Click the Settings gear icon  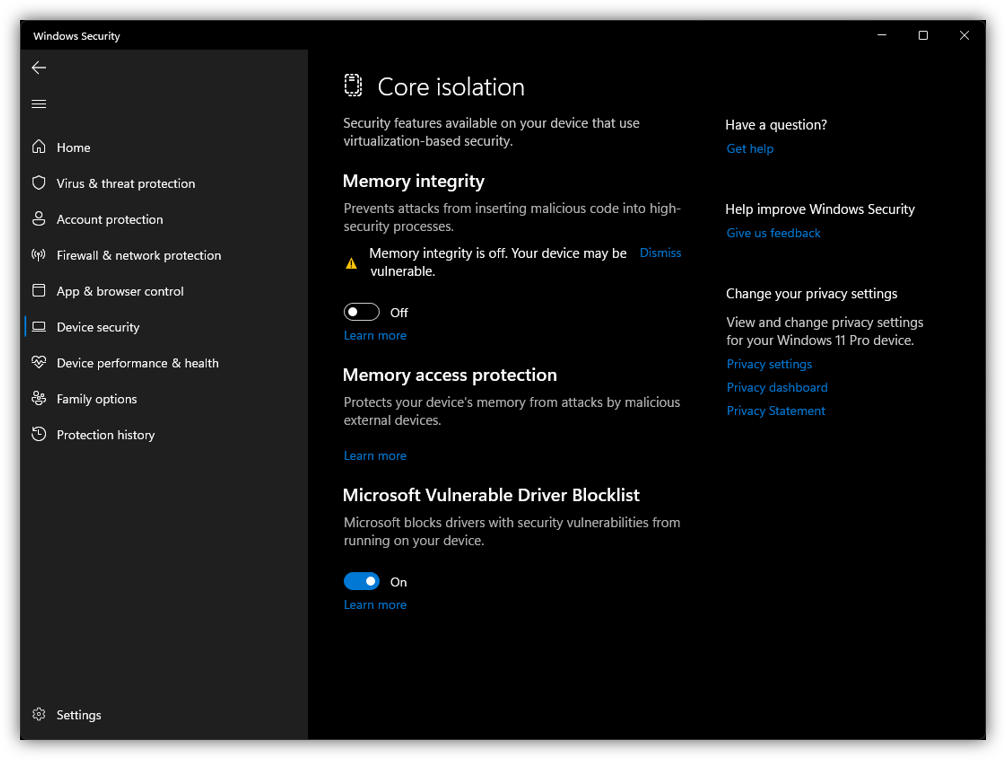(x=38, y=714)
